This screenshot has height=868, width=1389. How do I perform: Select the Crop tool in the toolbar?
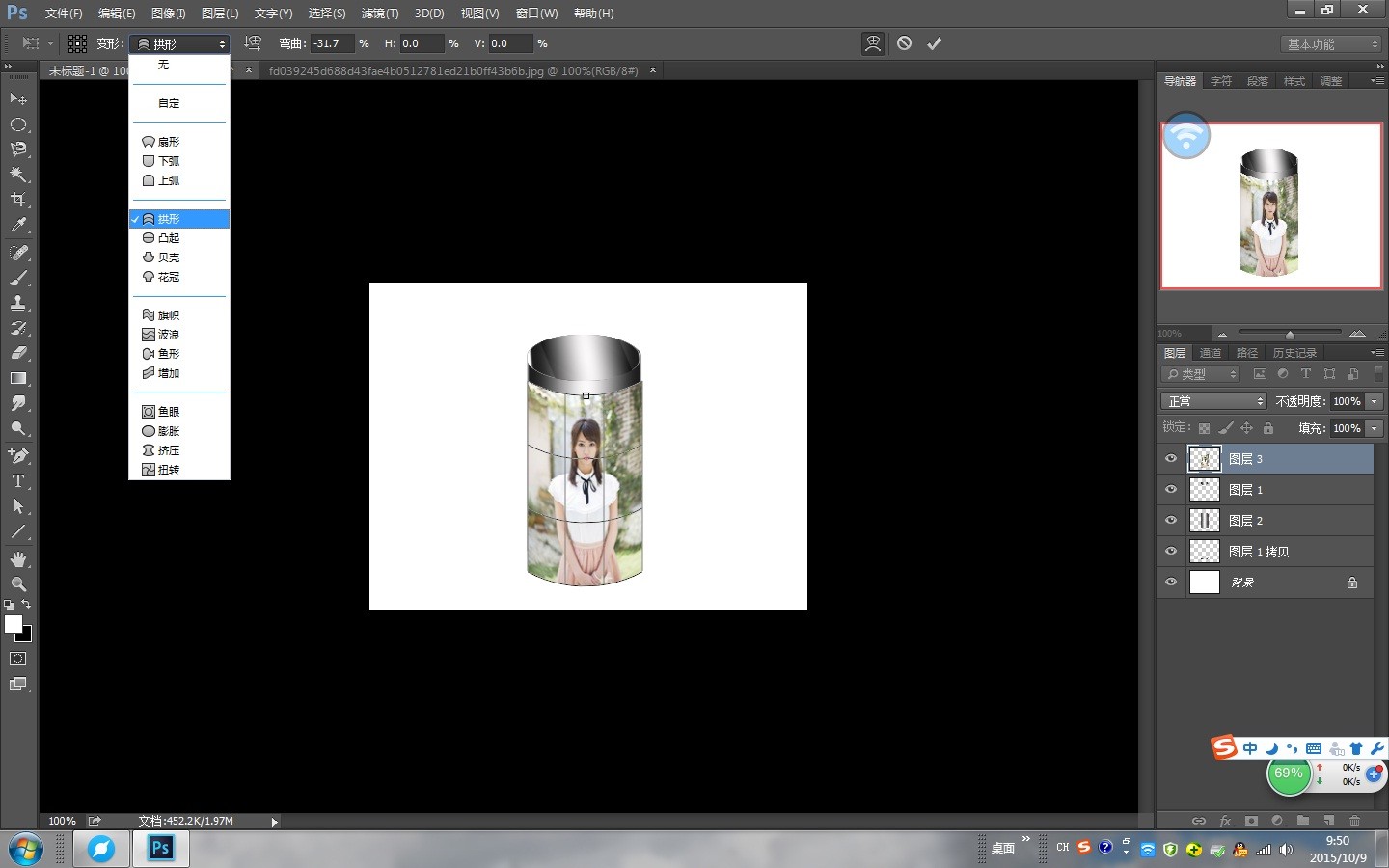point(18,200)
